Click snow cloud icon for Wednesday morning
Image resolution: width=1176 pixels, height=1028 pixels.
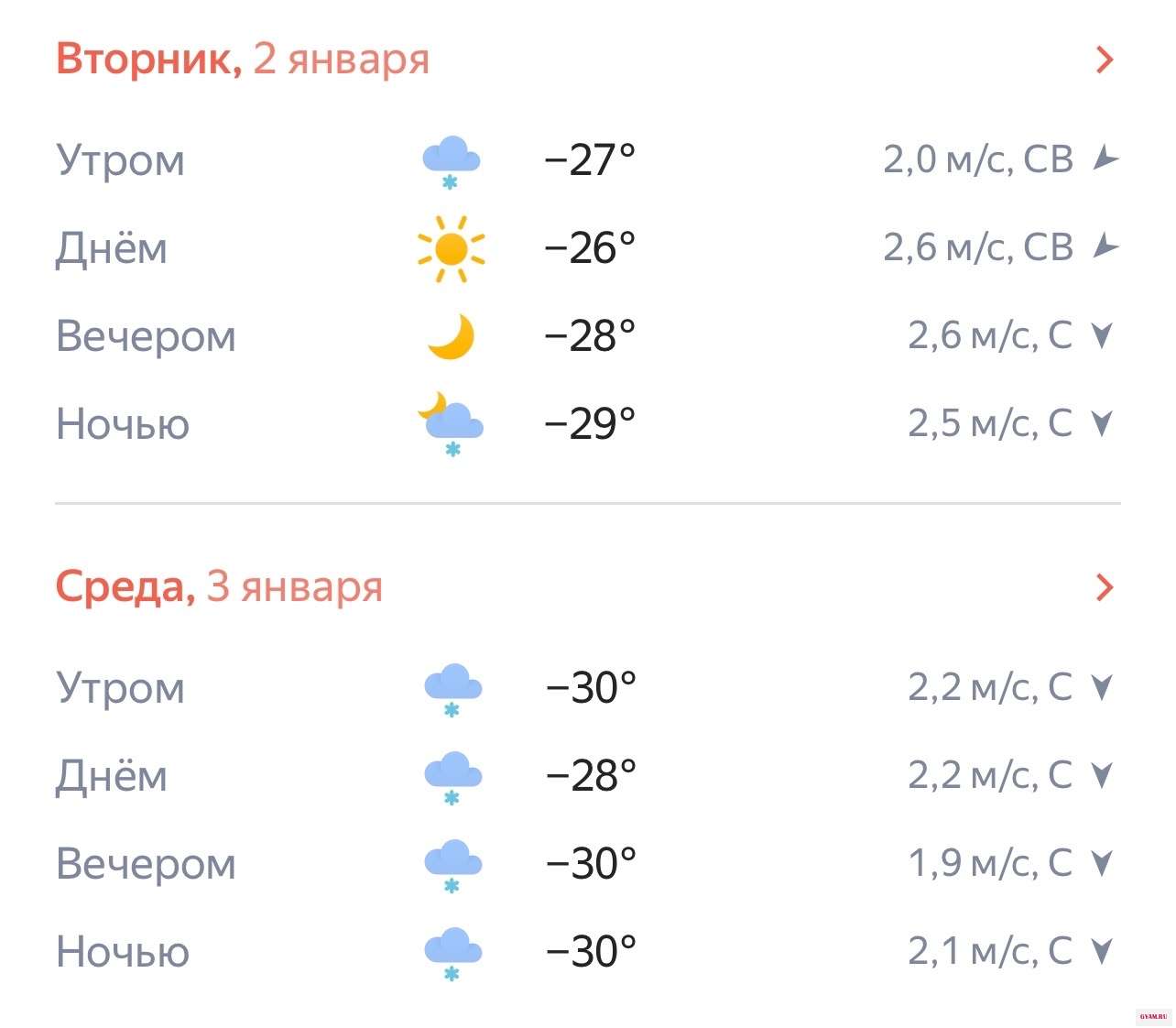click(452, 689)
